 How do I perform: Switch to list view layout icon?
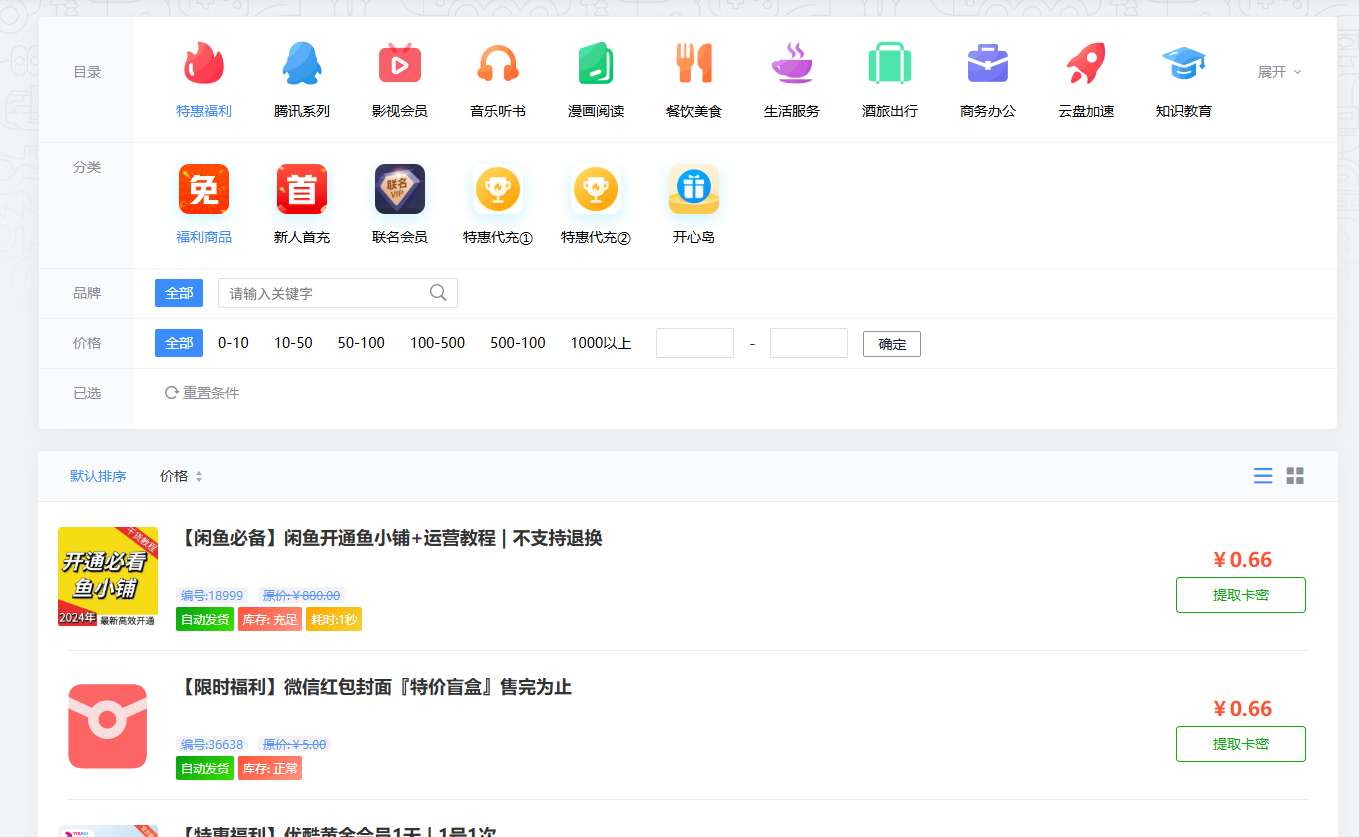(x=1263, y=476)
